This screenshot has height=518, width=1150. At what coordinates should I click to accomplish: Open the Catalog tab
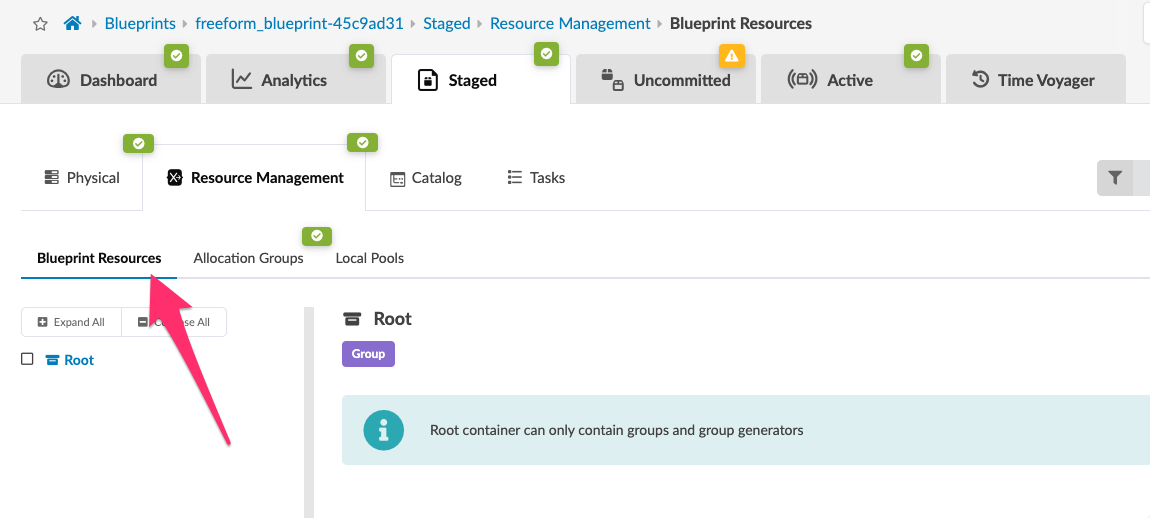(426, 178)
